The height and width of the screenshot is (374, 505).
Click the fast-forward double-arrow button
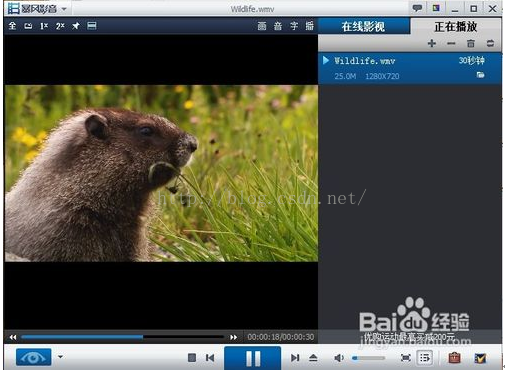[233, 337]
